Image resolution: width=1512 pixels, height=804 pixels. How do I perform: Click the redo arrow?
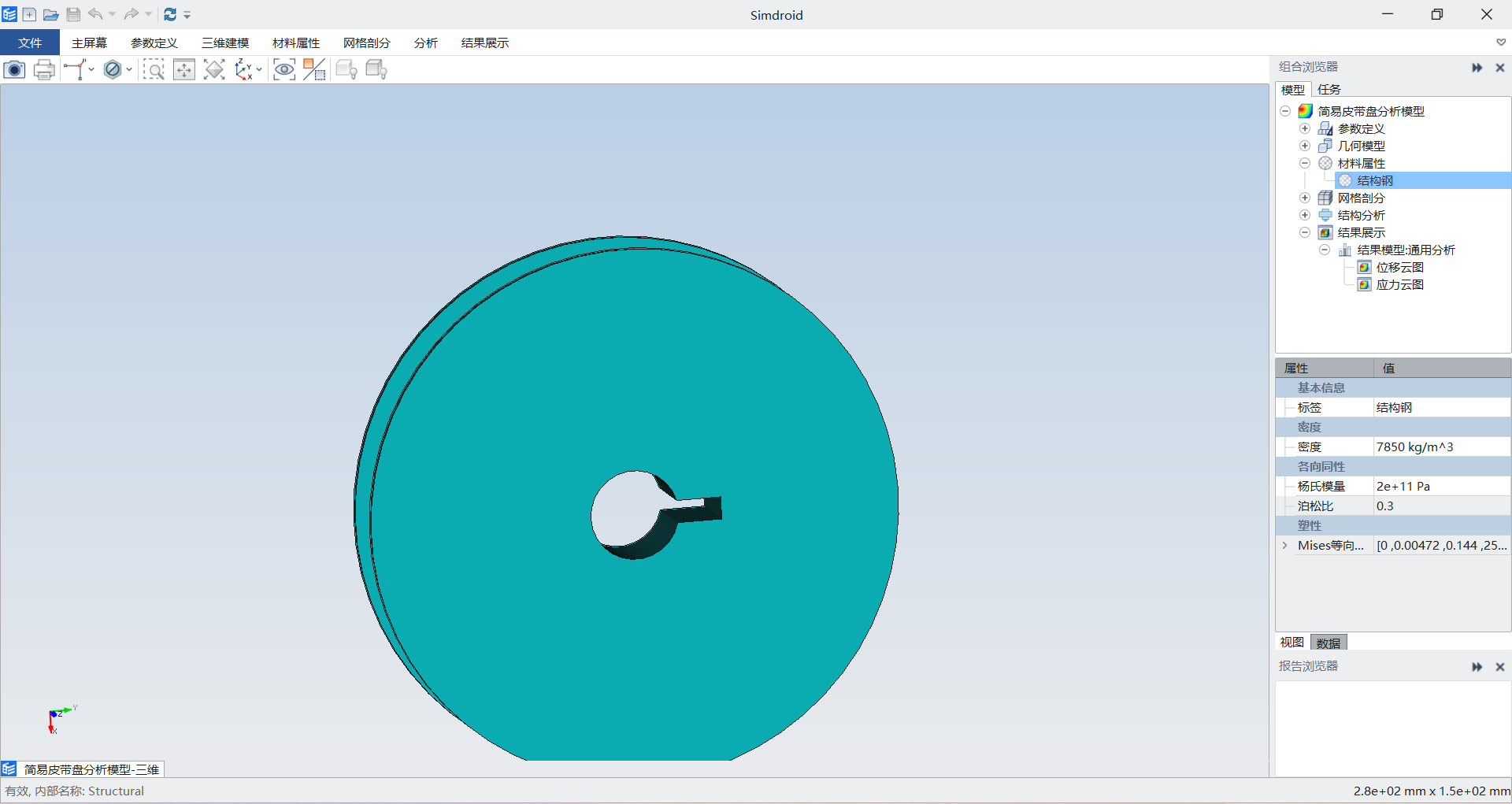click(x=132, y=14)
